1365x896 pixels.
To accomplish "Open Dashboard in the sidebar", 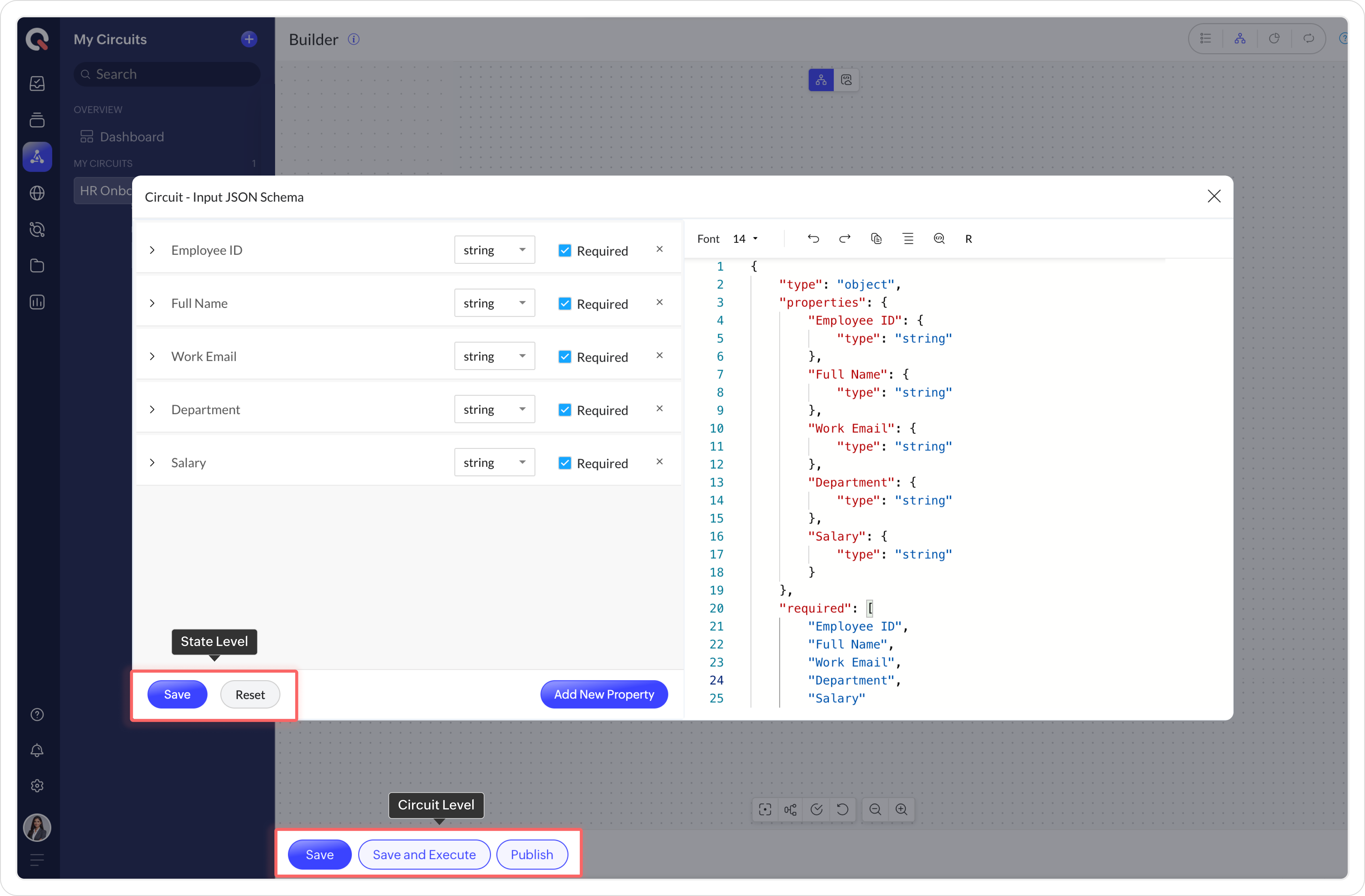I will [x=131, y=136].
